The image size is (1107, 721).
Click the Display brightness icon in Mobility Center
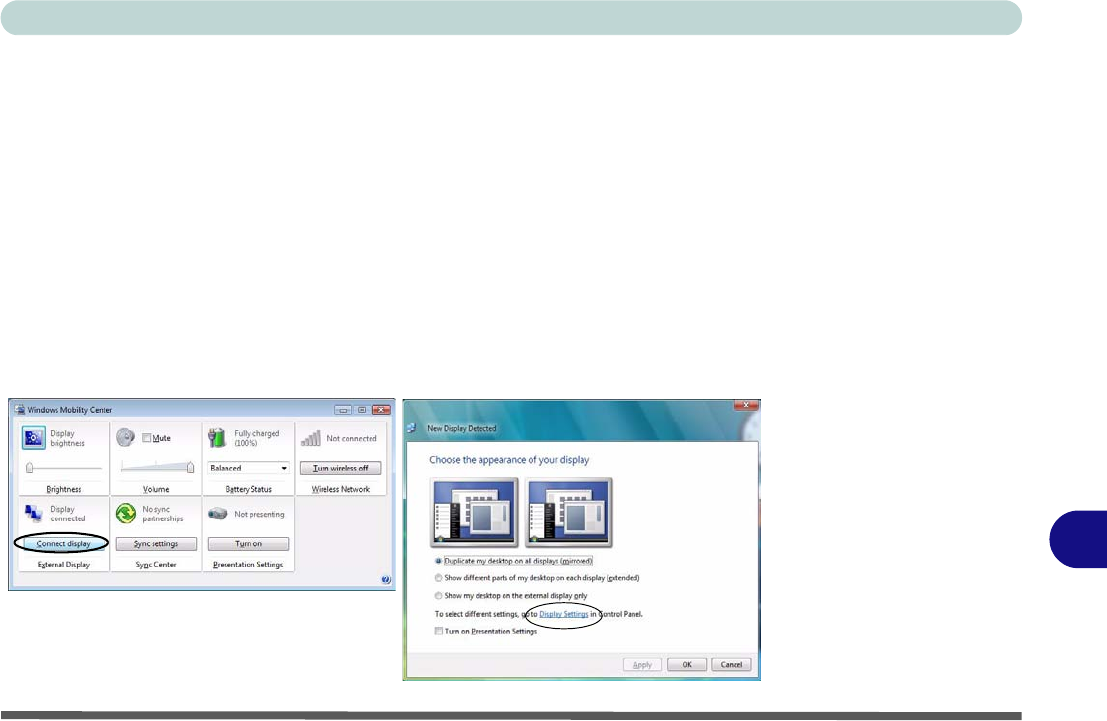click(x=33, y=438)
